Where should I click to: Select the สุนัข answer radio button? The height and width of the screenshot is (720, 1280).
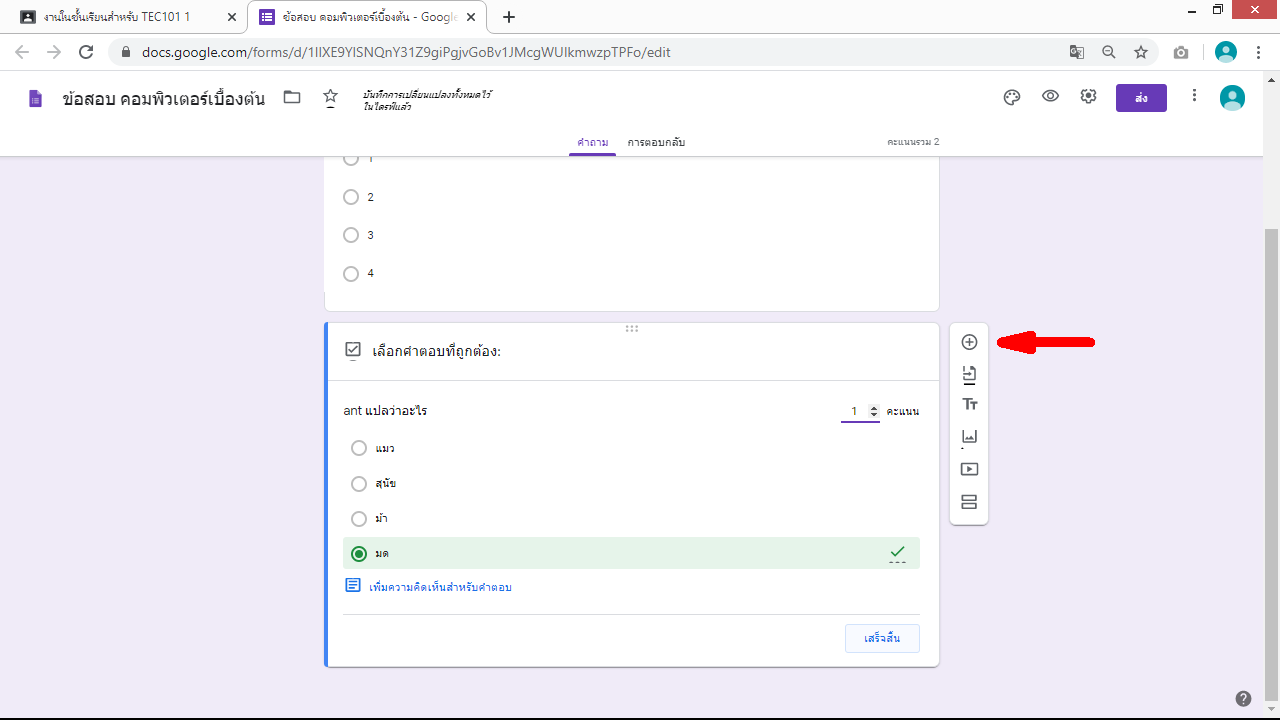coord(359,484)
